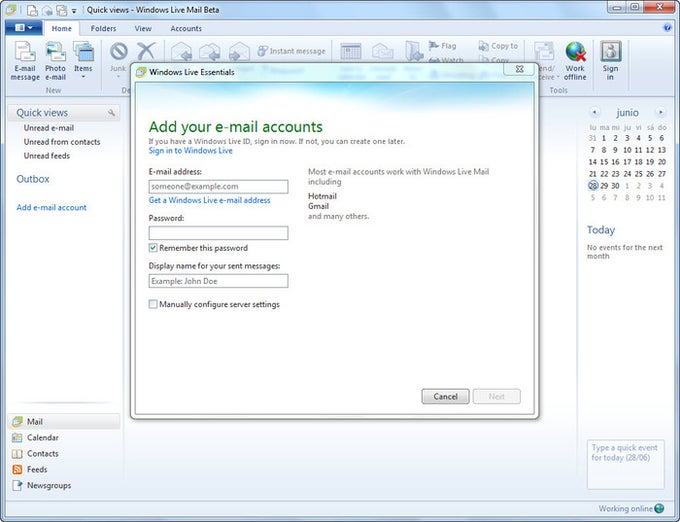Image resolution: width=680 pixels, height=522 pixels.
Task: Select Unread from contacts quick view
Action: (x=62, y=142)
